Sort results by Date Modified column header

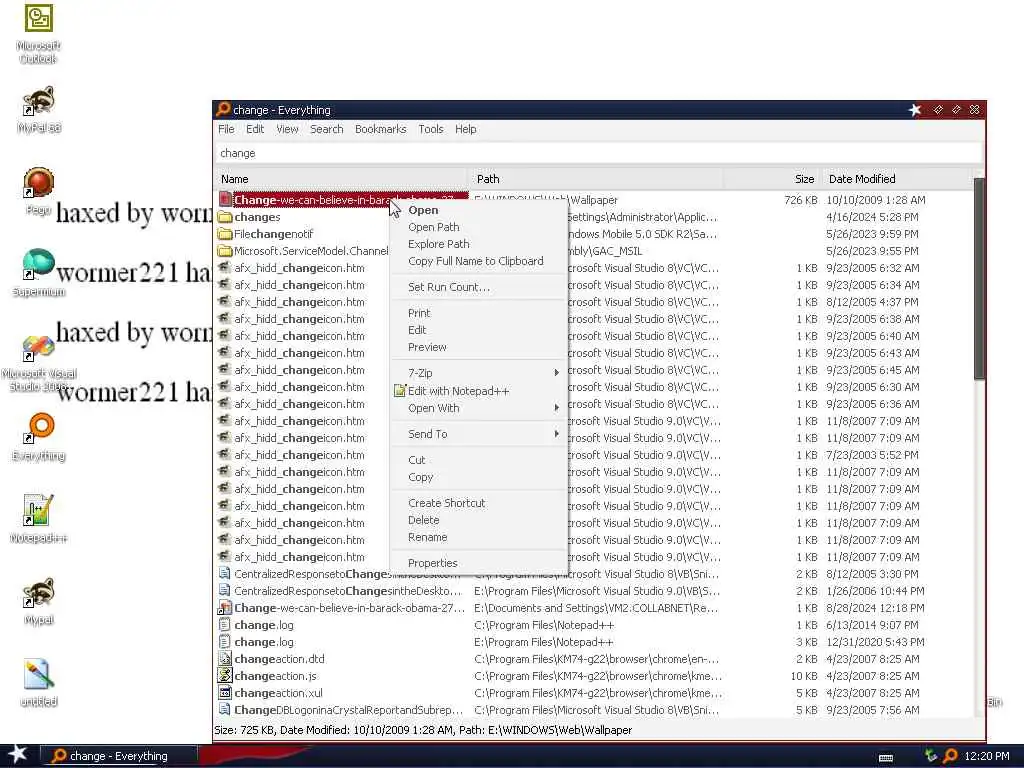tap(896, 179)
